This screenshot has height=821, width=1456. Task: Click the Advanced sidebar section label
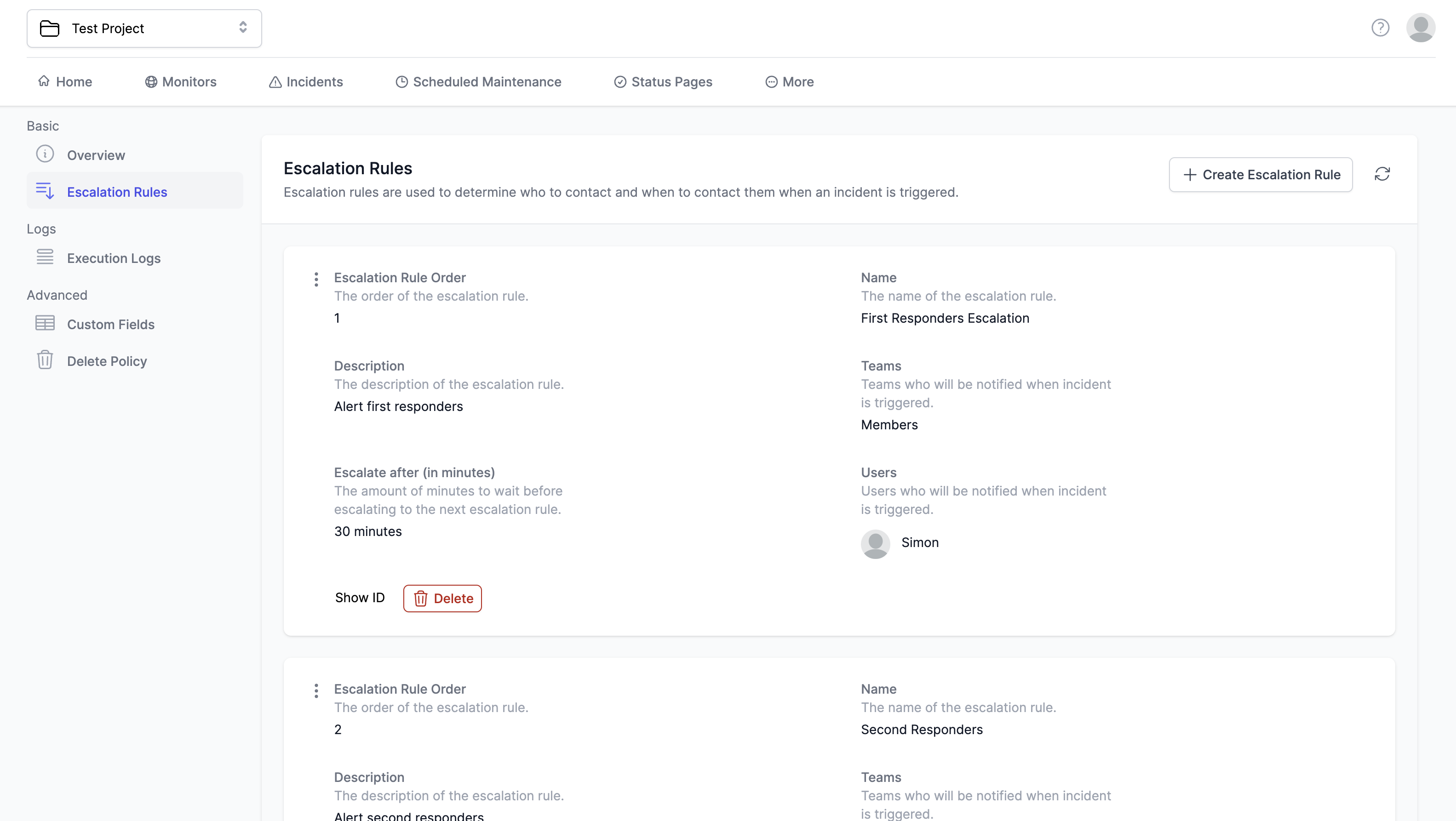[x=57, y=295]
